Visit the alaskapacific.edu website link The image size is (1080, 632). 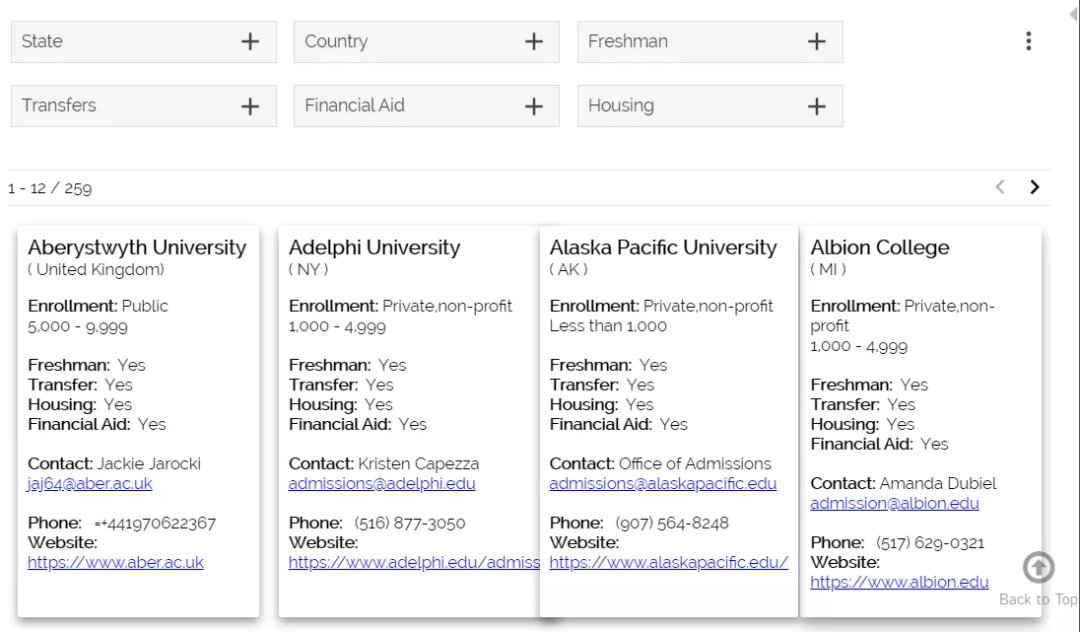[668, 563]
